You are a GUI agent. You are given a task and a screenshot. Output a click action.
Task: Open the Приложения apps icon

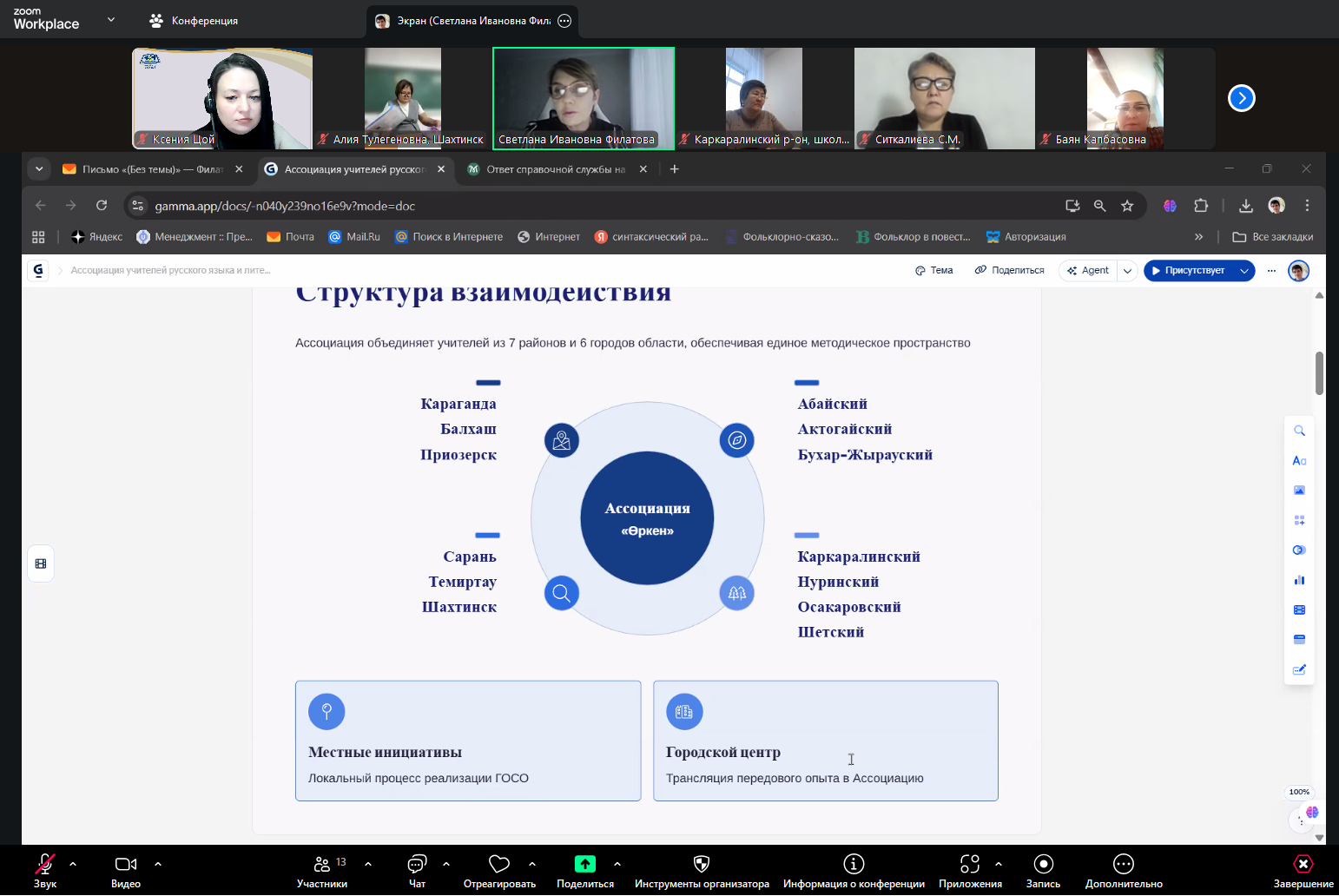click(x=970, y=865)
